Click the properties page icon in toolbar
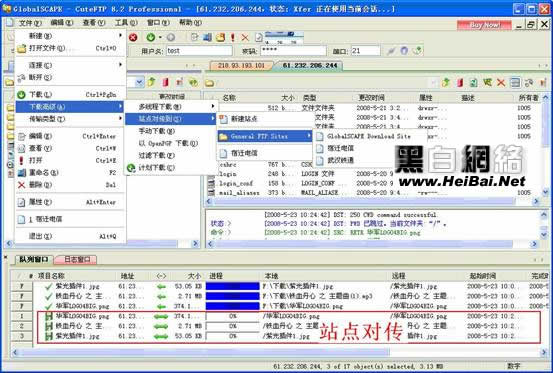Screen dimensions: 553x373 coord(259,37)
